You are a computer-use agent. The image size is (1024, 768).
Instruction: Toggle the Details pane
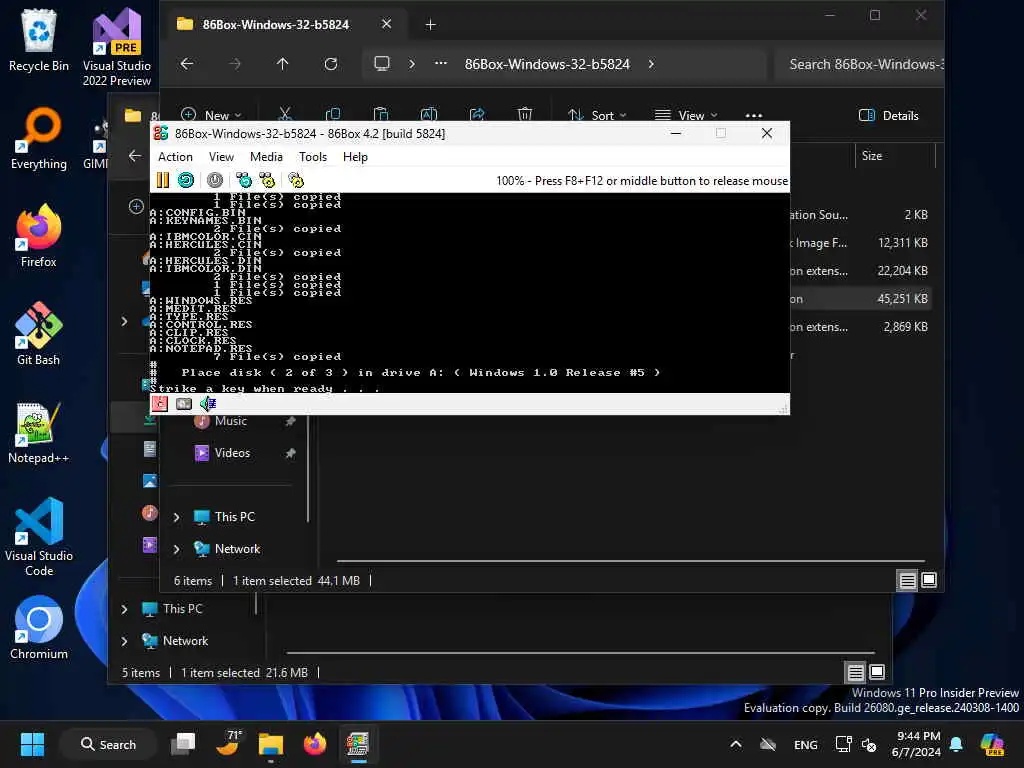click(889, 116)
